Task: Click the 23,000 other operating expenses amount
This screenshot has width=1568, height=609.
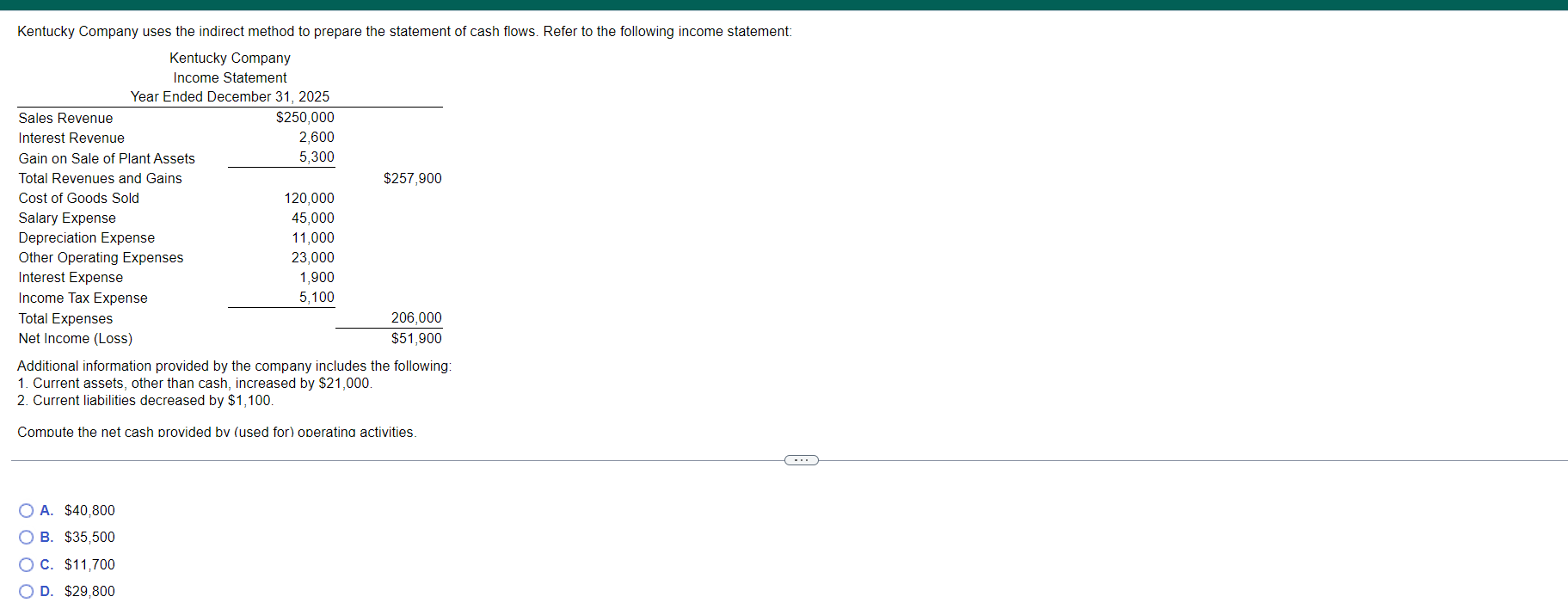Action: (312, 258)
